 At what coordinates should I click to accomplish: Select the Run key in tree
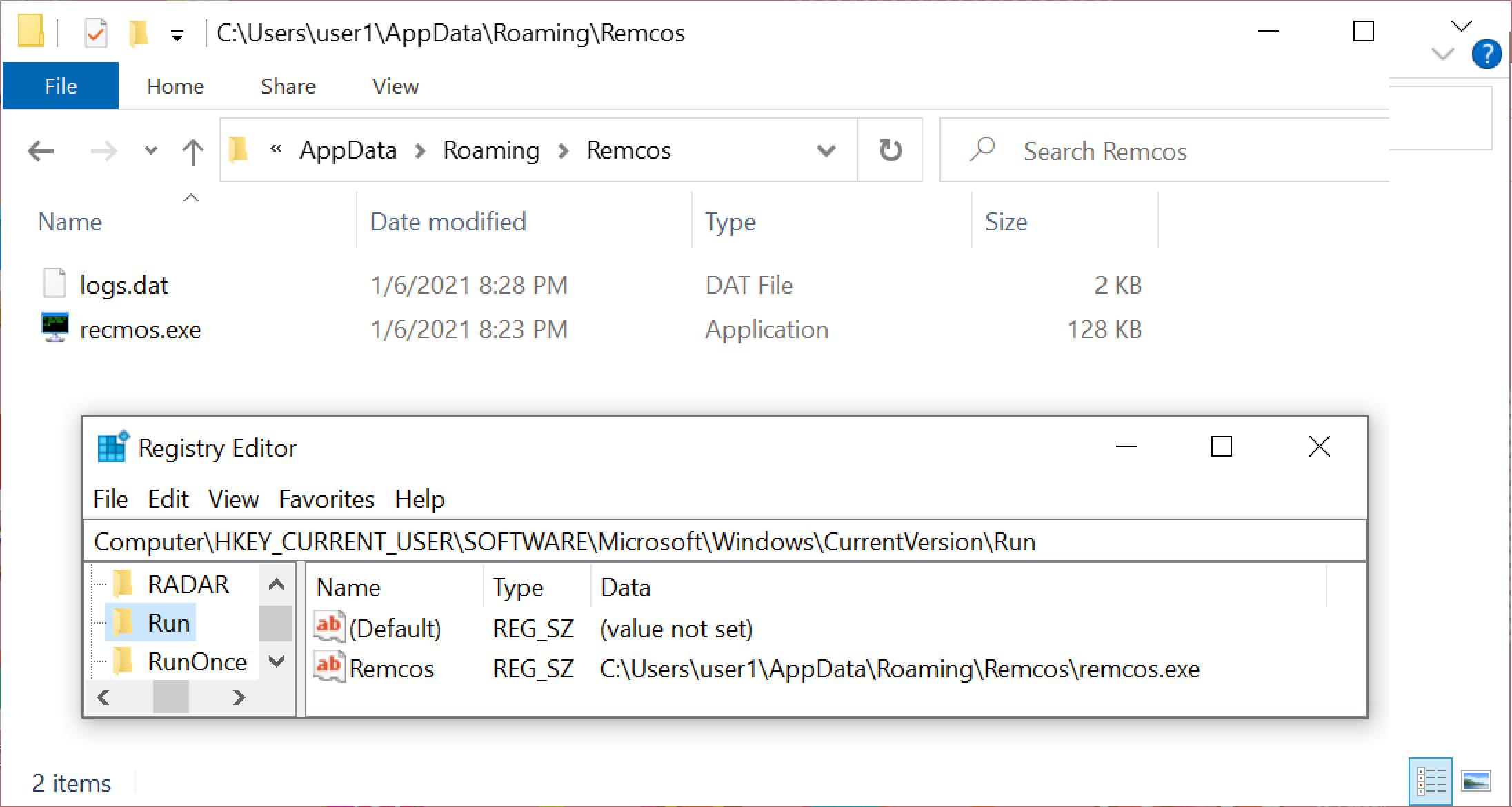[x=168, y=623]
